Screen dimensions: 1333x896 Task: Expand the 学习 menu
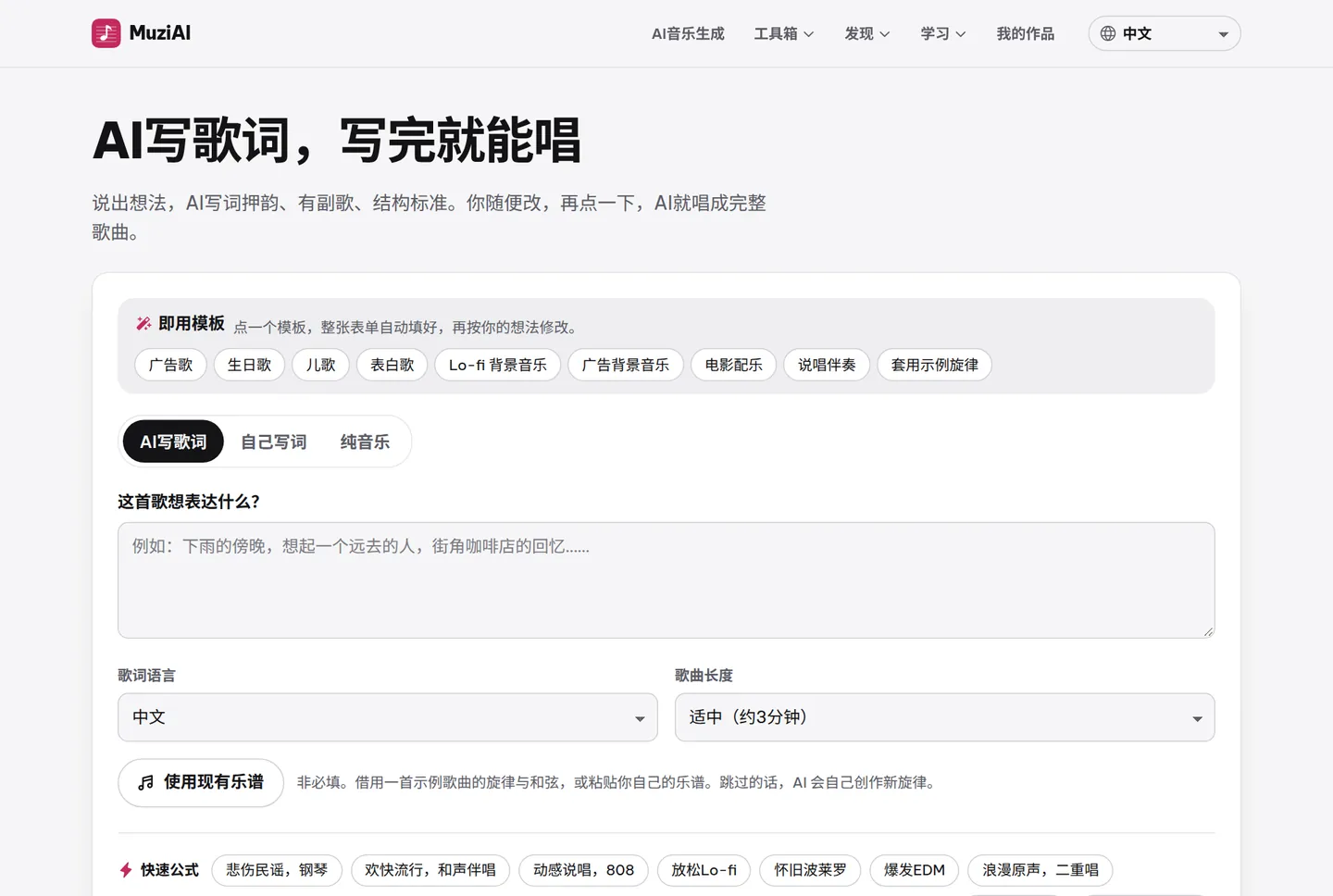click(943, 33)
